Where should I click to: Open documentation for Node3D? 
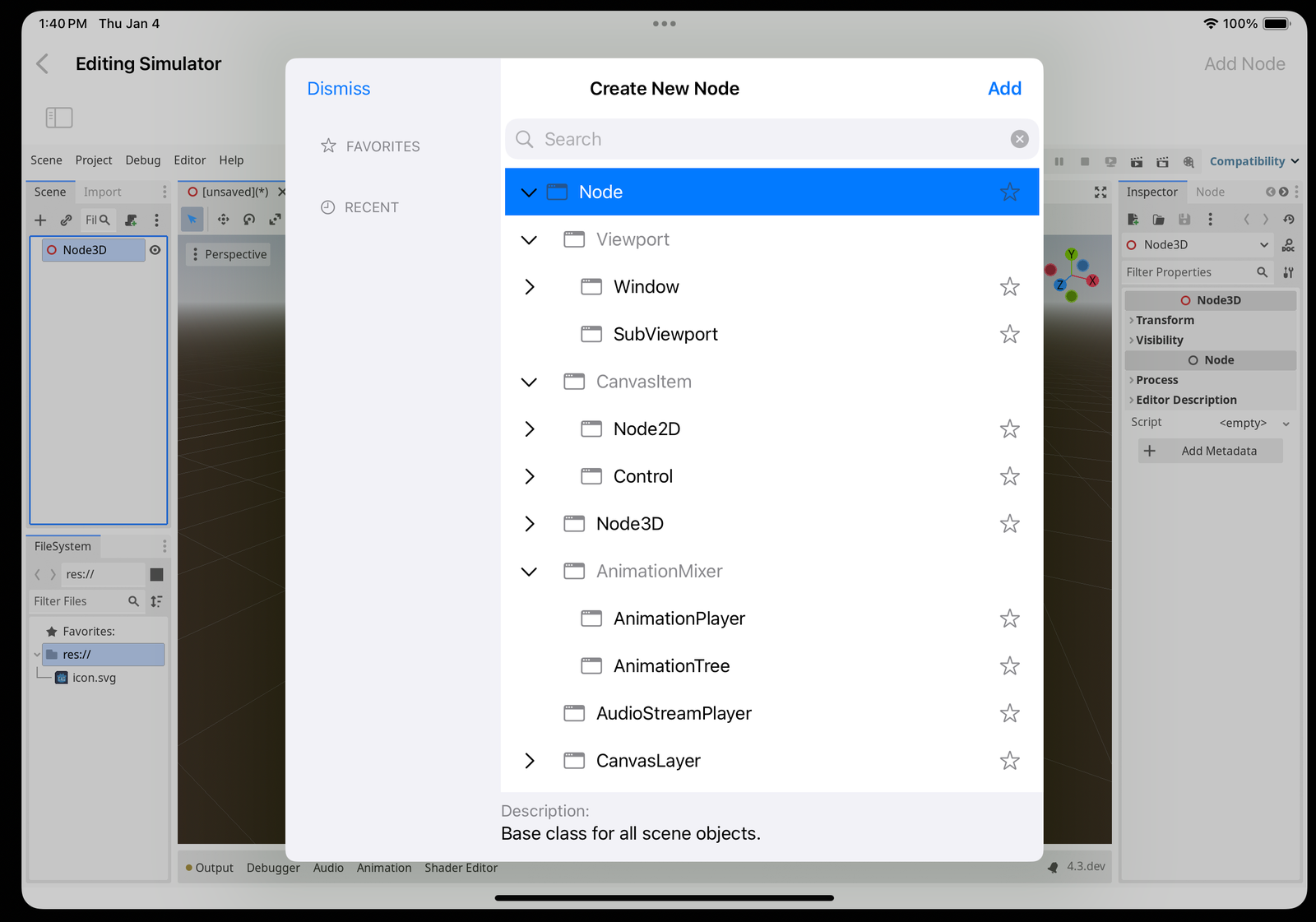[1288, 245]
